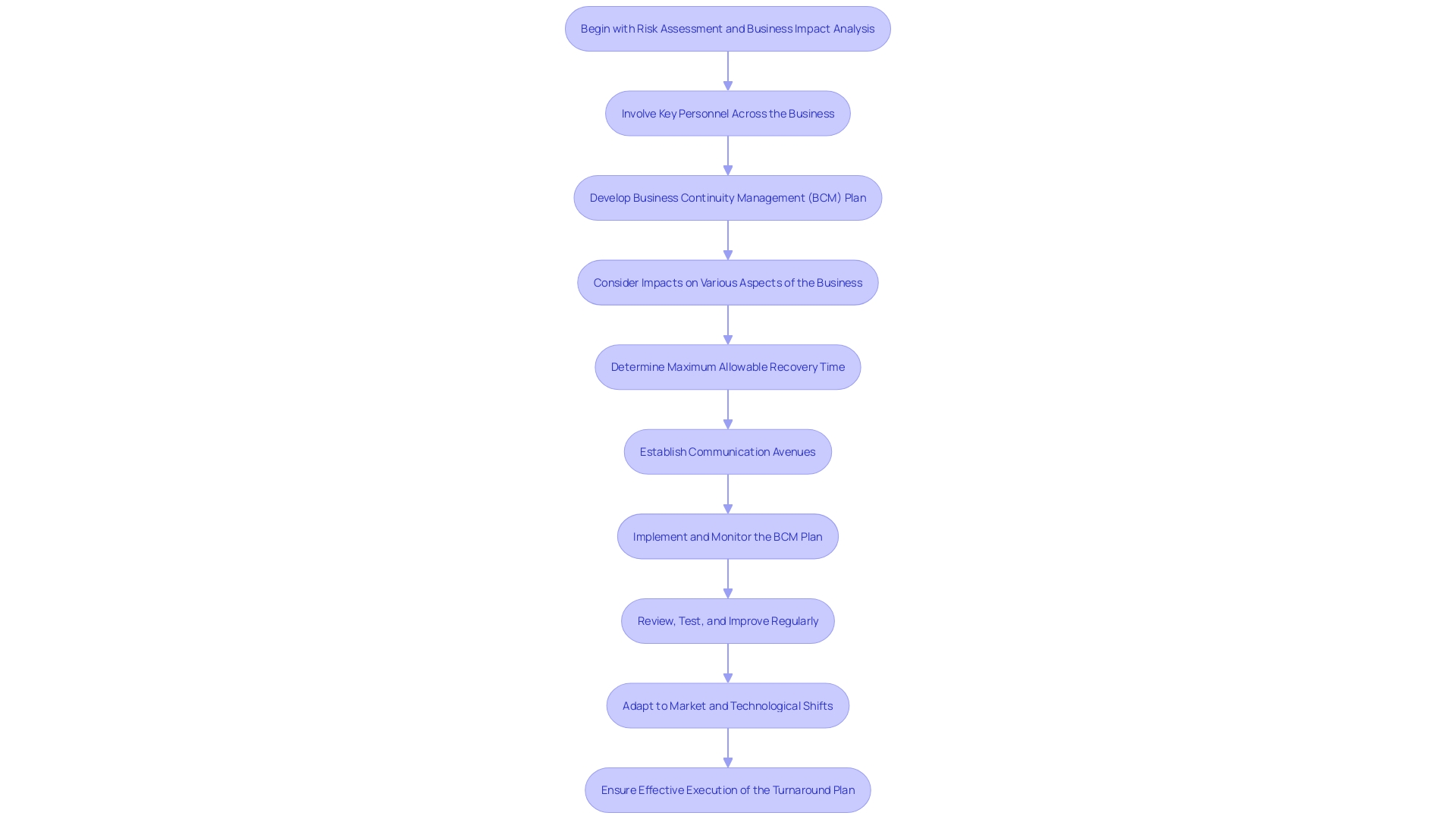Screen dimensions: 1456x819
Task: Select the Communication Avenues node
Action: [727, 451]
